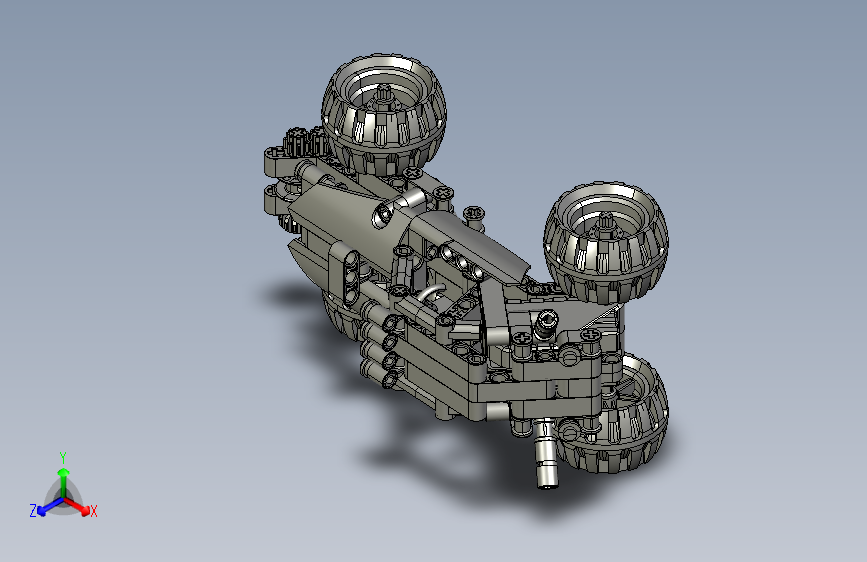
Task: Select the top wheel nearest the gears
Action: (384, 115)
